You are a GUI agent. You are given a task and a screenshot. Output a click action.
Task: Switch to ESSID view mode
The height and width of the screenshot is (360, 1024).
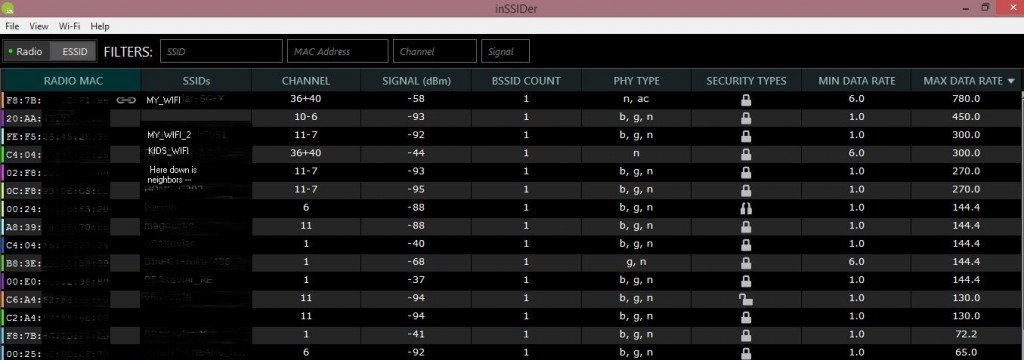coord(73,52)
